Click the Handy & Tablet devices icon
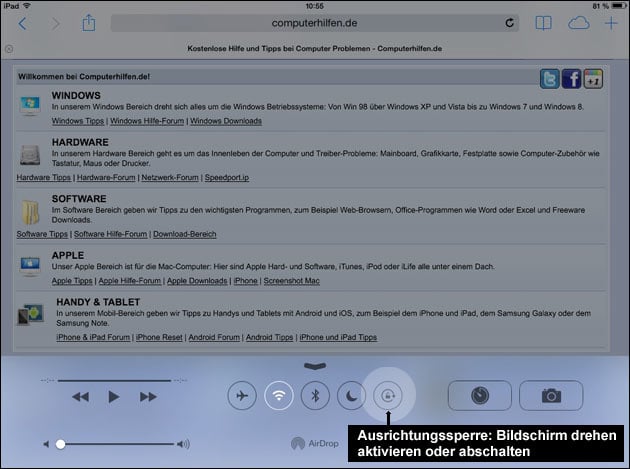 pos(31,314)
